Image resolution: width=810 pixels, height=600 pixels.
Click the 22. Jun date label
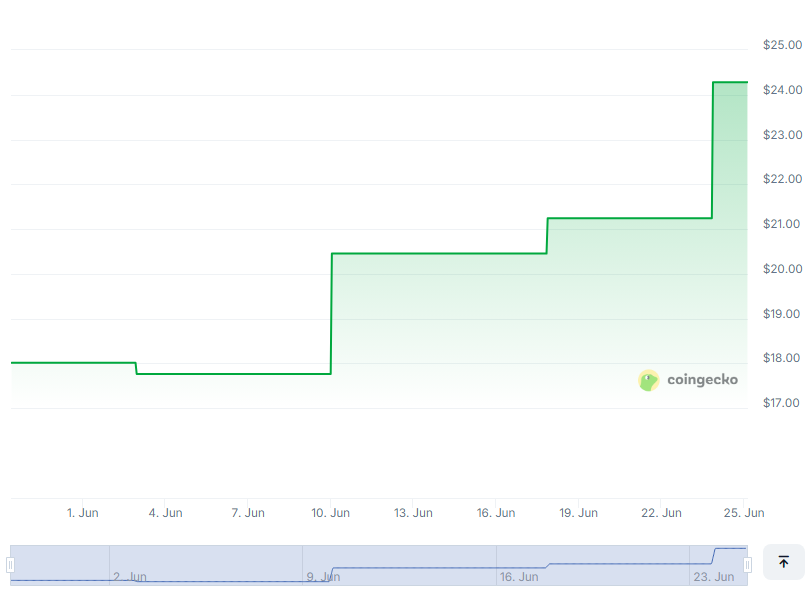pyautogui.click(x=661, y=513)
